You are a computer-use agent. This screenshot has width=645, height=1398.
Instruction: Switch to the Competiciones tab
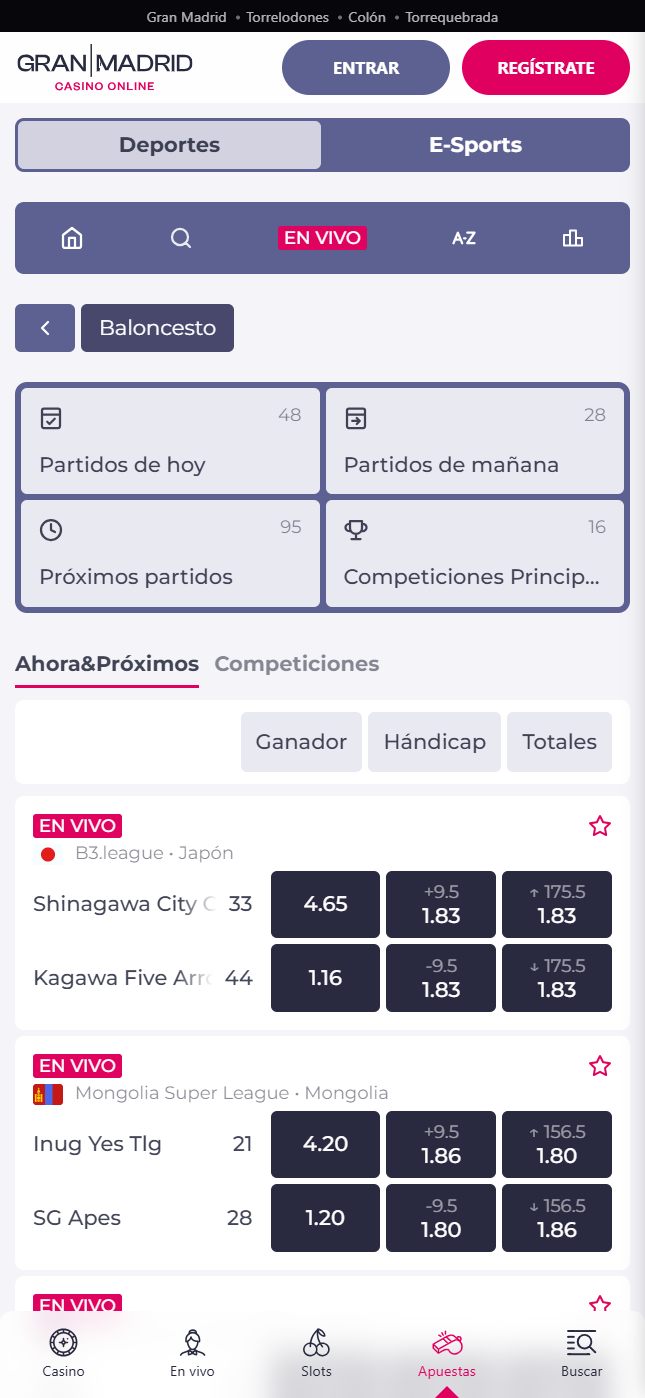coord(297,664)
